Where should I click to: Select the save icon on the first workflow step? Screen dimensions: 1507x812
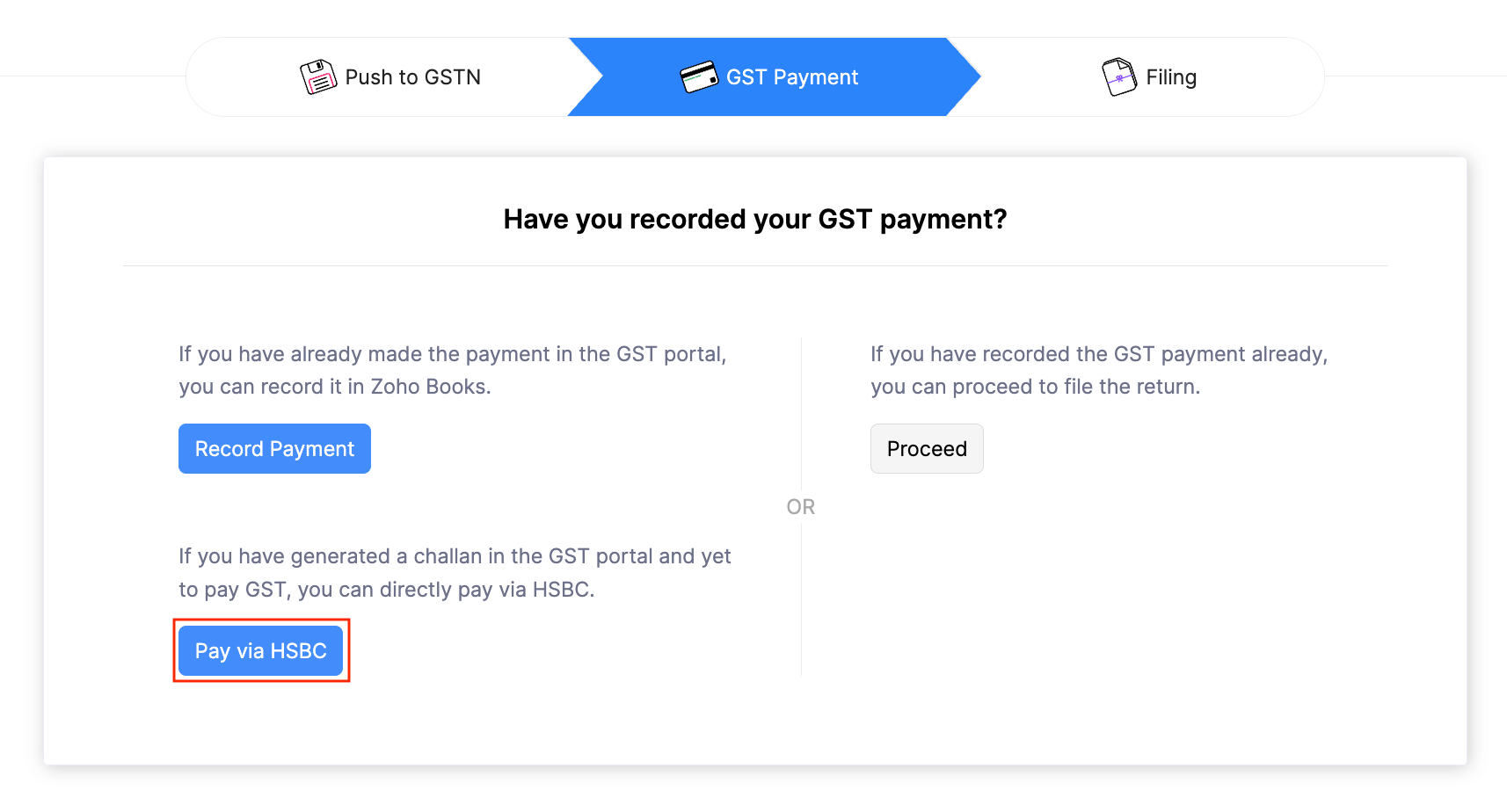point(318,76)
